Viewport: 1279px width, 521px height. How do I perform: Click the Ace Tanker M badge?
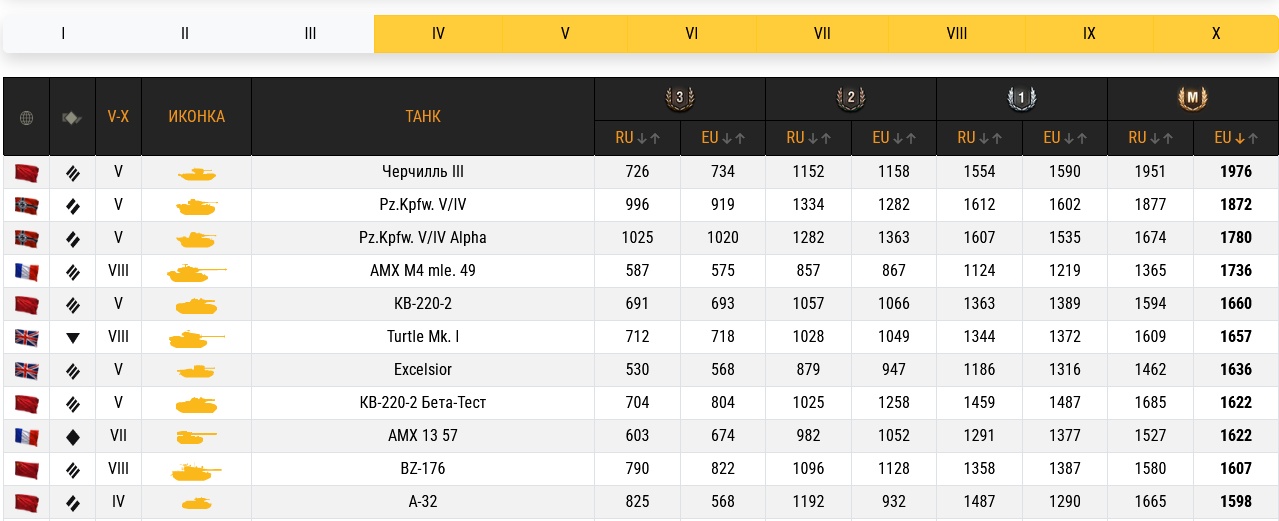tap(1193, 98)
